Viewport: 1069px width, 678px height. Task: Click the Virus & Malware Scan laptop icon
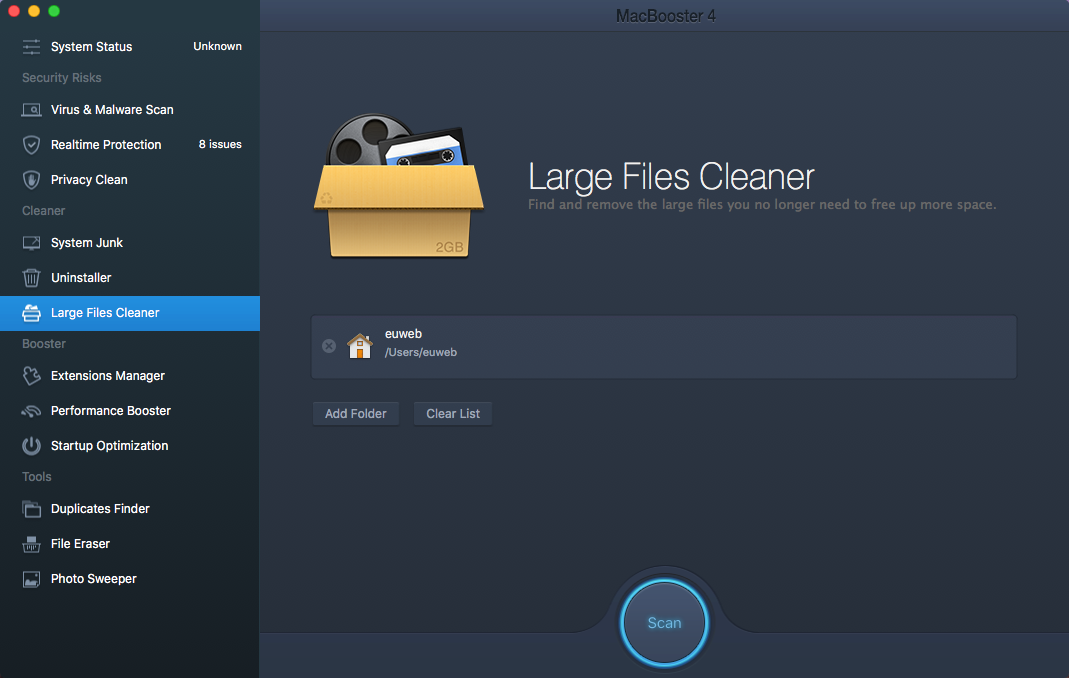pos(31,110)
